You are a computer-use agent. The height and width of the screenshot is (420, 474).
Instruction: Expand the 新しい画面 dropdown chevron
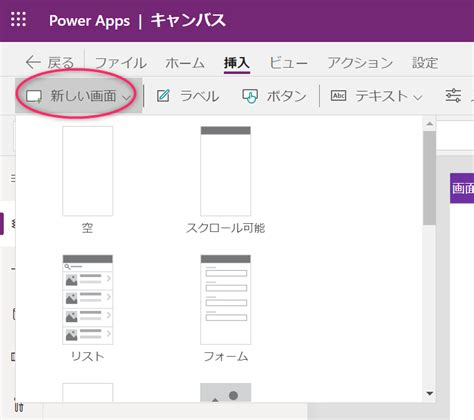[x=126, y=97]
